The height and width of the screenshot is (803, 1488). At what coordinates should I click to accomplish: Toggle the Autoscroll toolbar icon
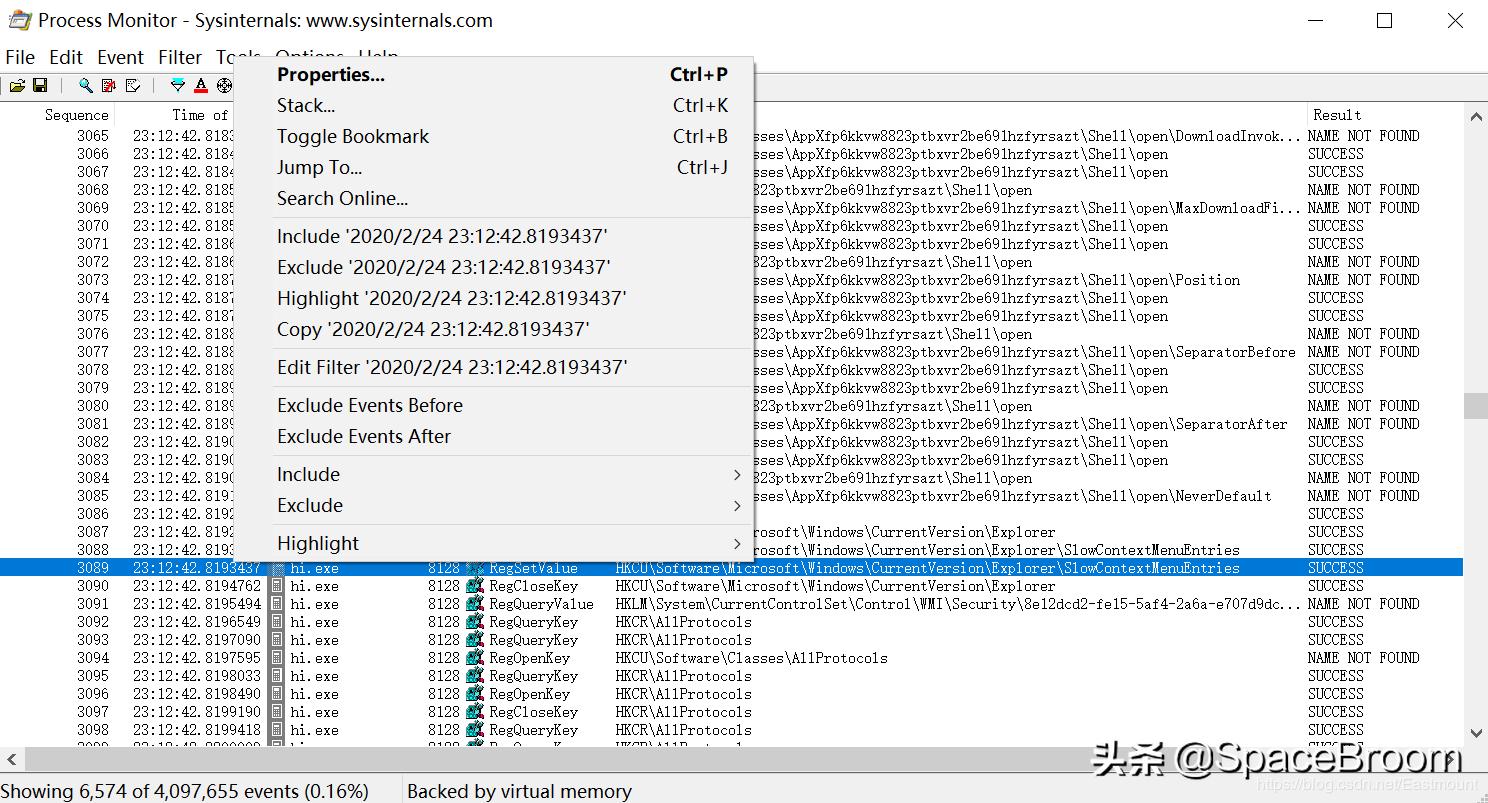click(109, 86)
